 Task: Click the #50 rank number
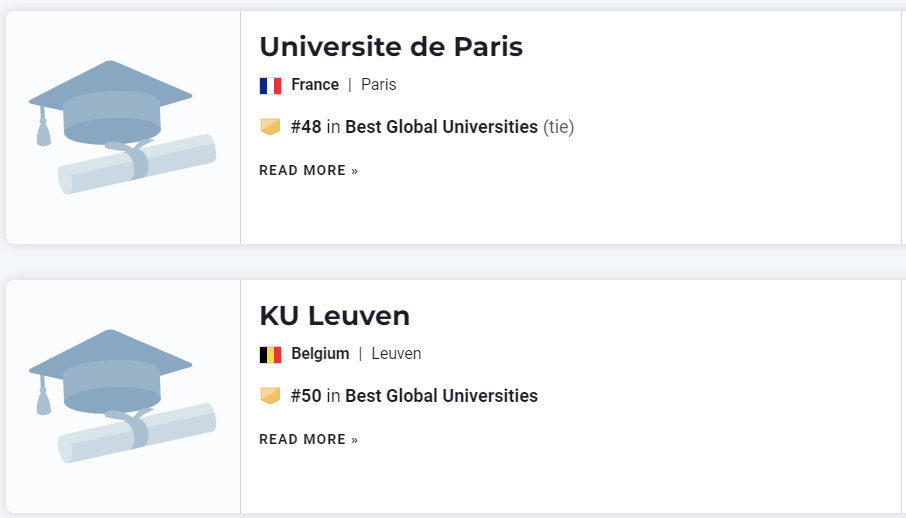click(306, 395)
